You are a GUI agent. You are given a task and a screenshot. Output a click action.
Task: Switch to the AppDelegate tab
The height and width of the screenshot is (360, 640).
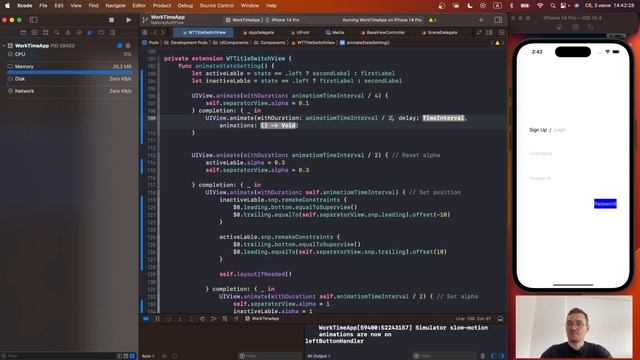coord(258,33)
